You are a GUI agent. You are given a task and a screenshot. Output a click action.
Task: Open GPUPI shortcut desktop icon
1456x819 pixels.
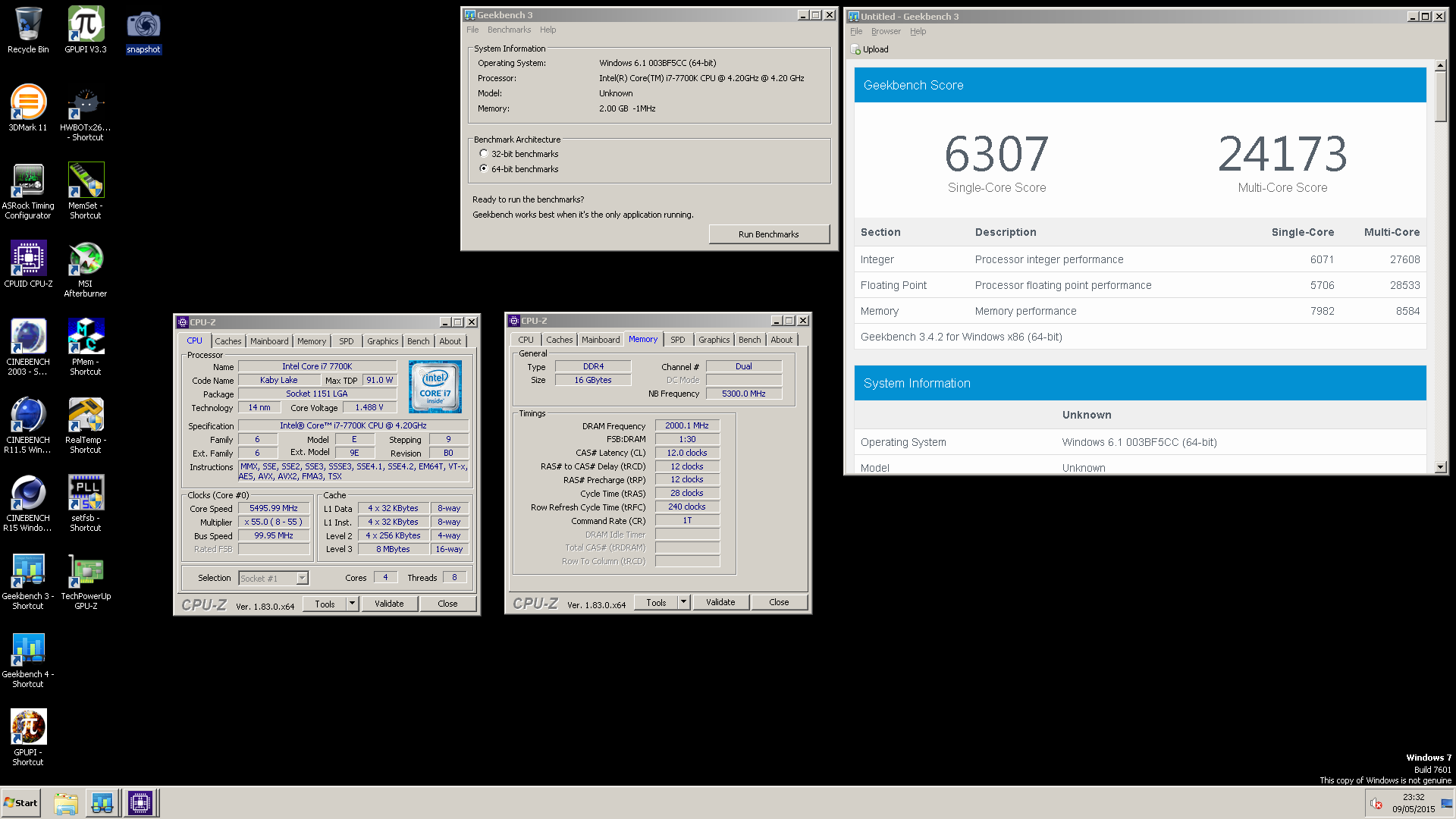[x=28, y=738]
